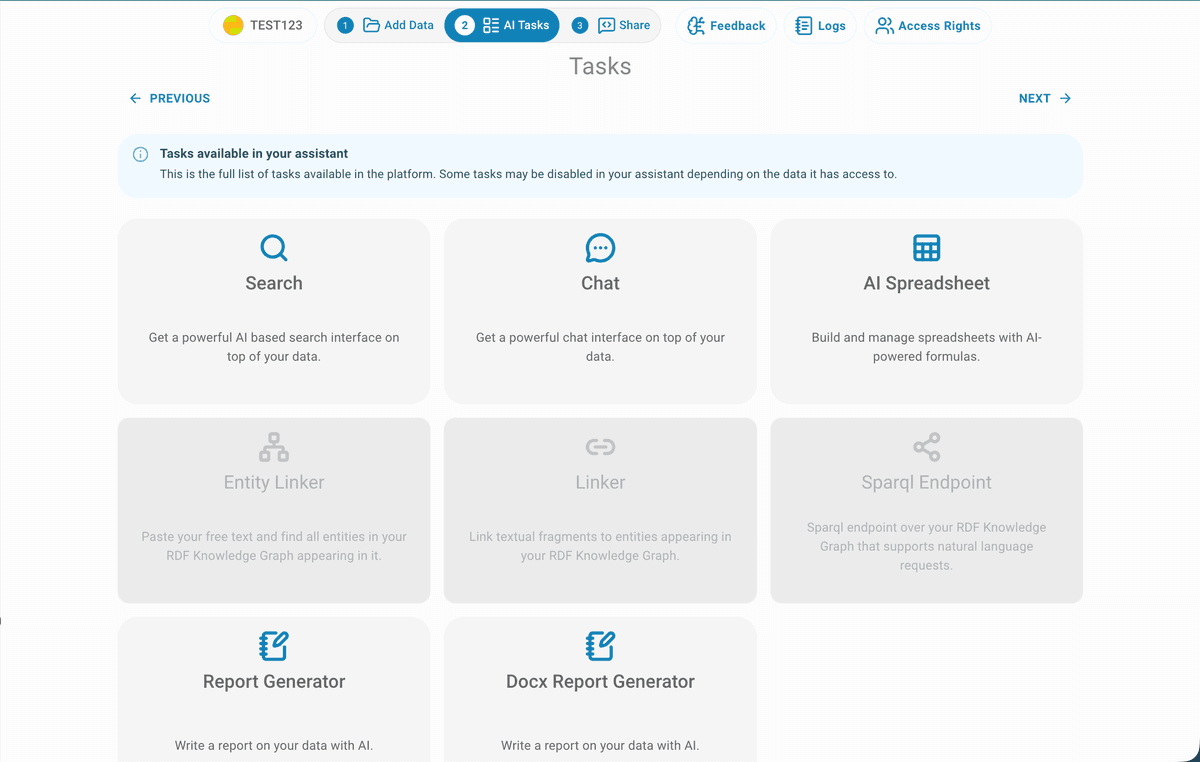
Task: Click 'Link textual fragments to entities' description
Action: pos(600,546)
